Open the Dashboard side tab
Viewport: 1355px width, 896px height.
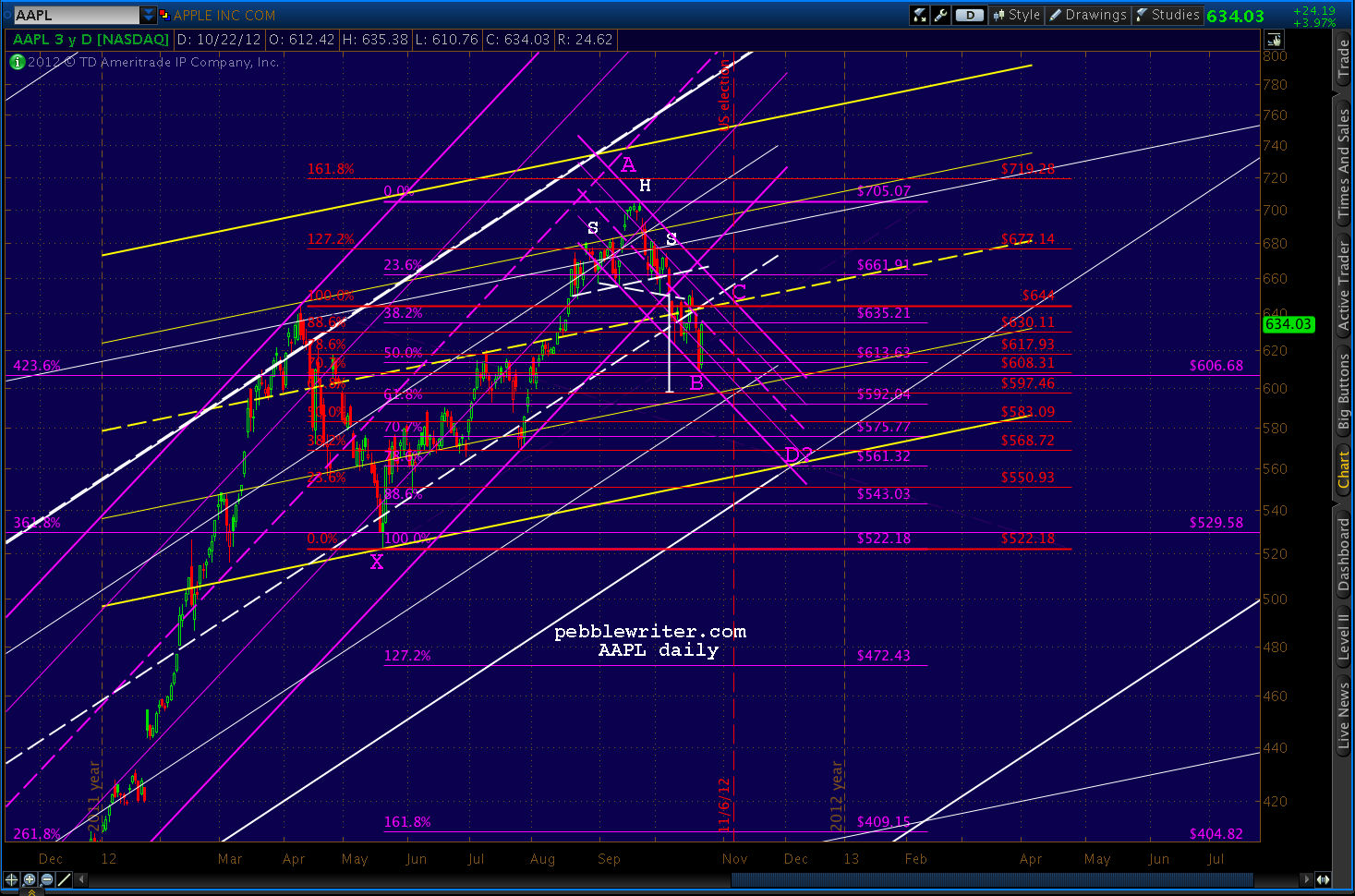pyautogui.click(x=1344, y=553)
